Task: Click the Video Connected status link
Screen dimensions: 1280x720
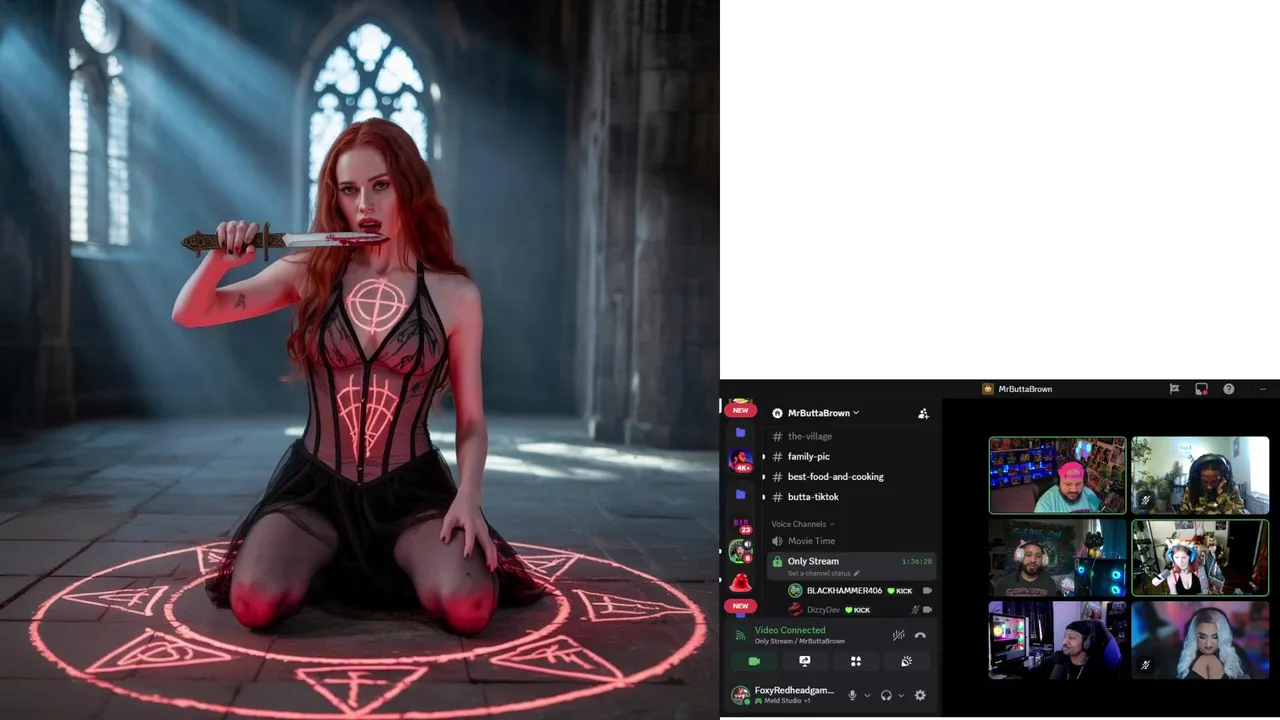Action: point(790,630)
